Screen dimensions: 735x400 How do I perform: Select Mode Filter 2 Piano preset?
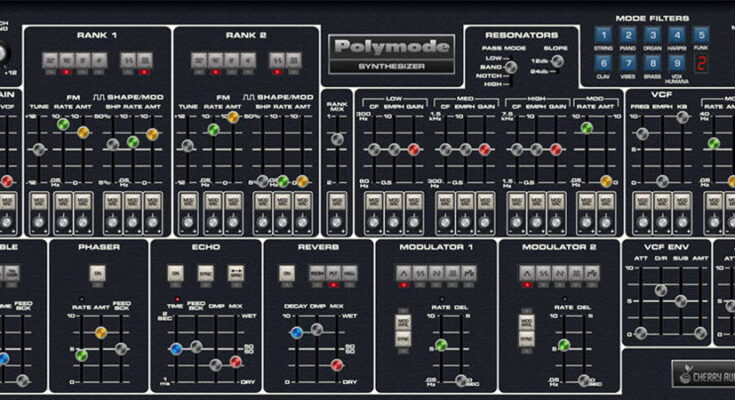628,35
